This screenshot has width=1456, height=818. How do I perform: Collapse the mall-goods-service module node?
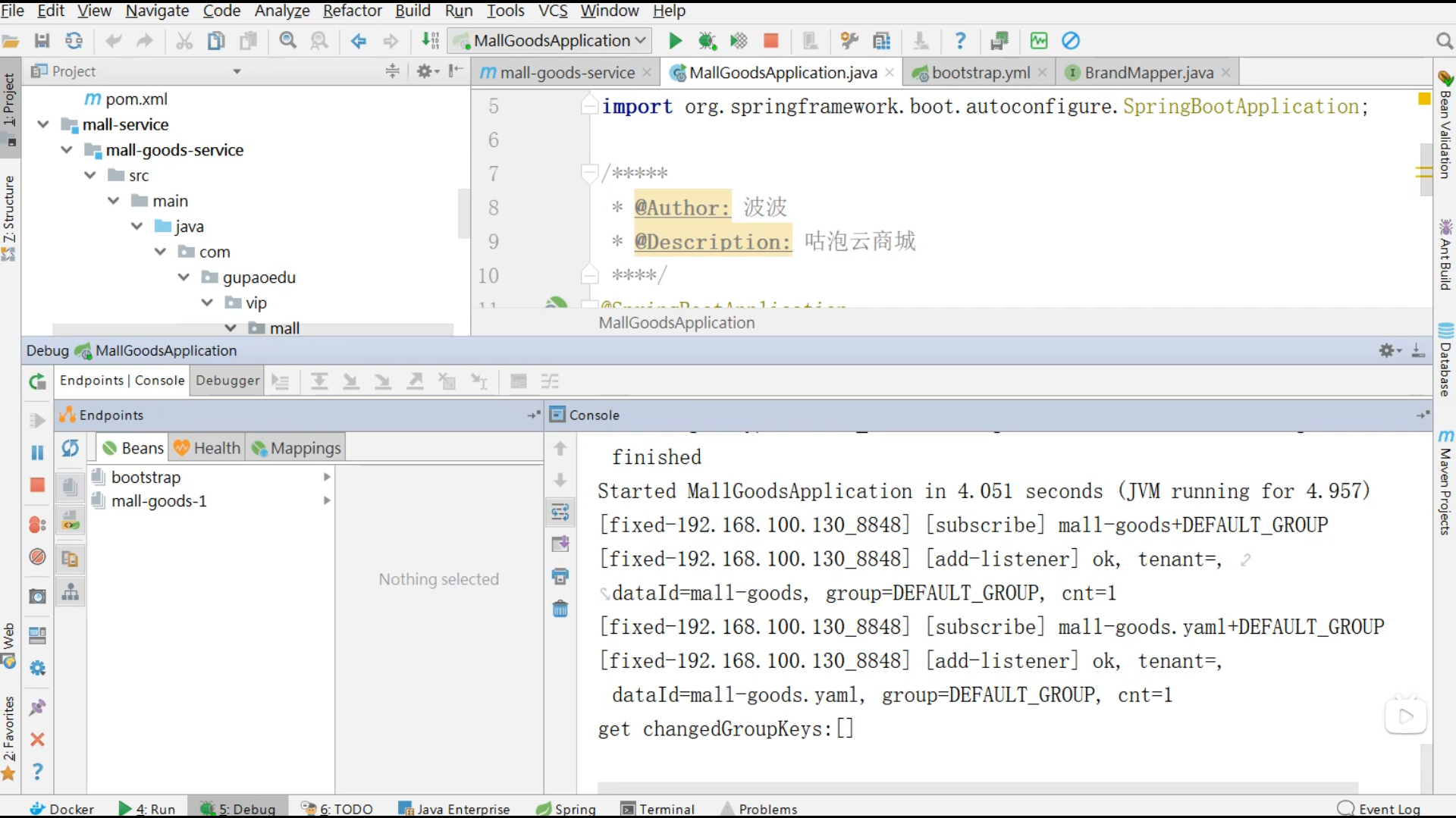67,150
